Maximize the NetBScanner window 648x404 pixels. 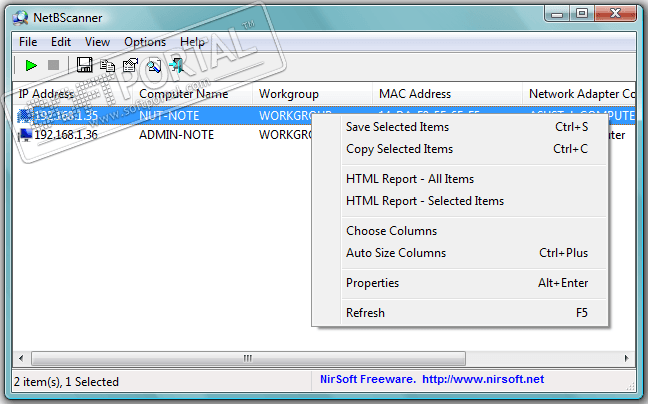click(x=582, y=14)
